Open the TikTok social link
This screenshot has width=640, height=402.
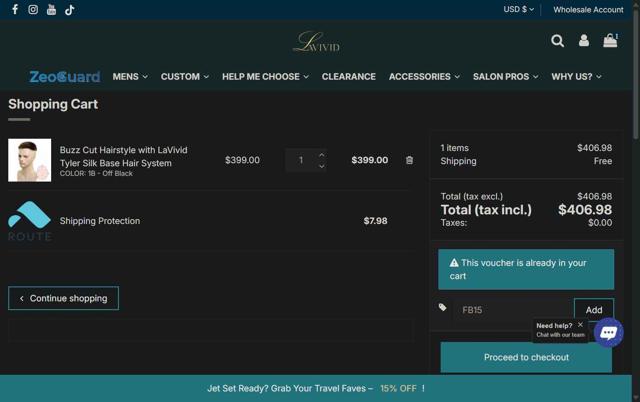70,9
